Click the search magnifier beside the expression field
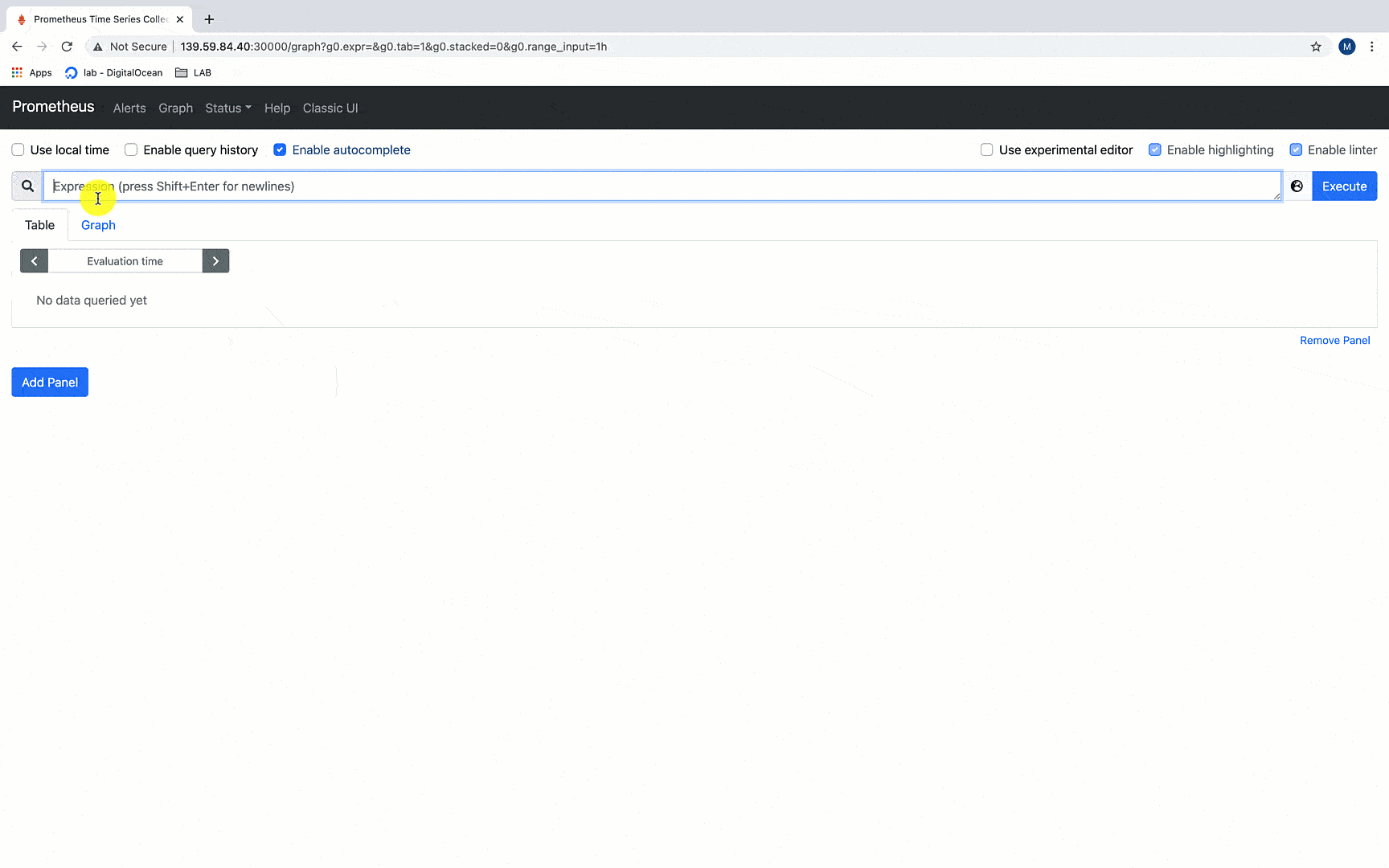1389x868 pixels. click(27, 186)
